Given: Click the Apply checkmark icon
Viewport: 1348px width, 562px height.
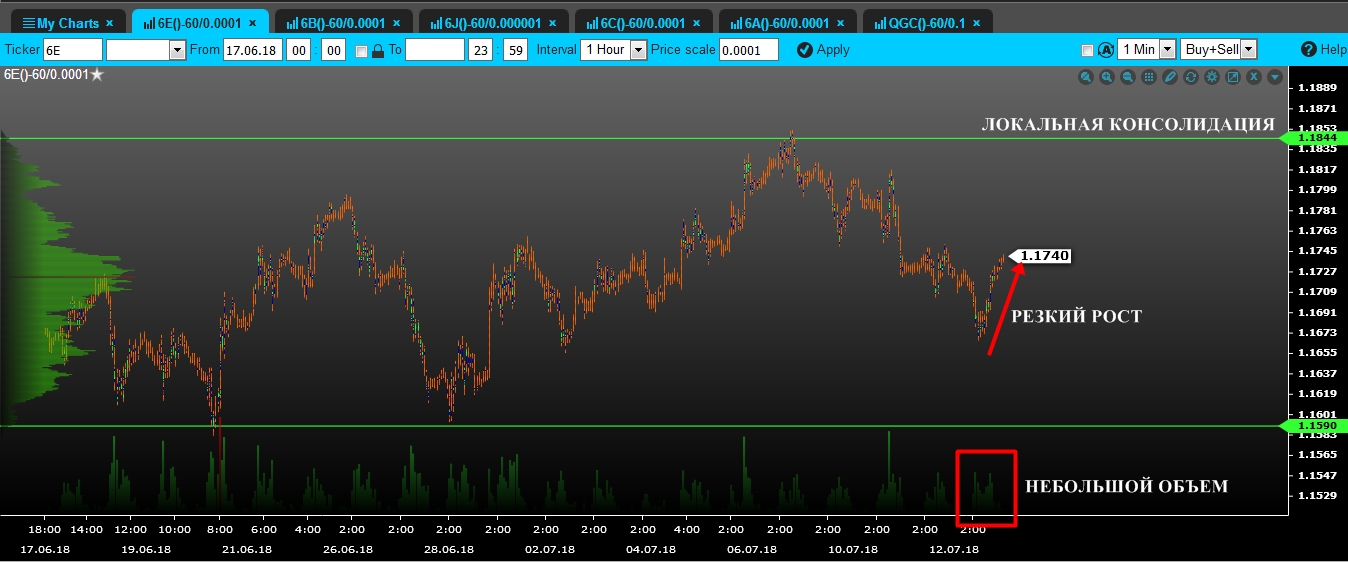Looking at the screenshot, I should (804, 49).
